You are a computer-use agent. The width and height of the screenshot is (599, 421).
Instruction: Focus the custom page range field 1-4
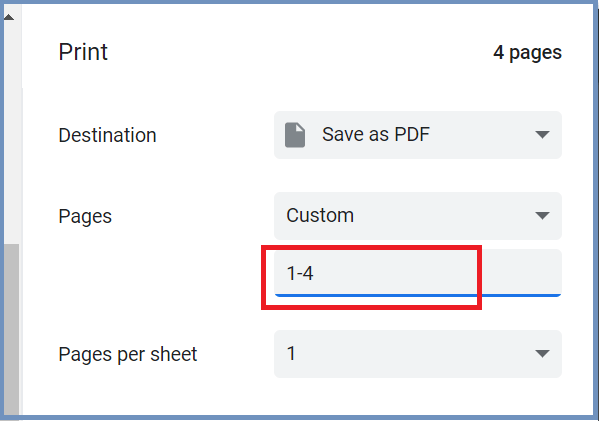(x=418, y=273)
